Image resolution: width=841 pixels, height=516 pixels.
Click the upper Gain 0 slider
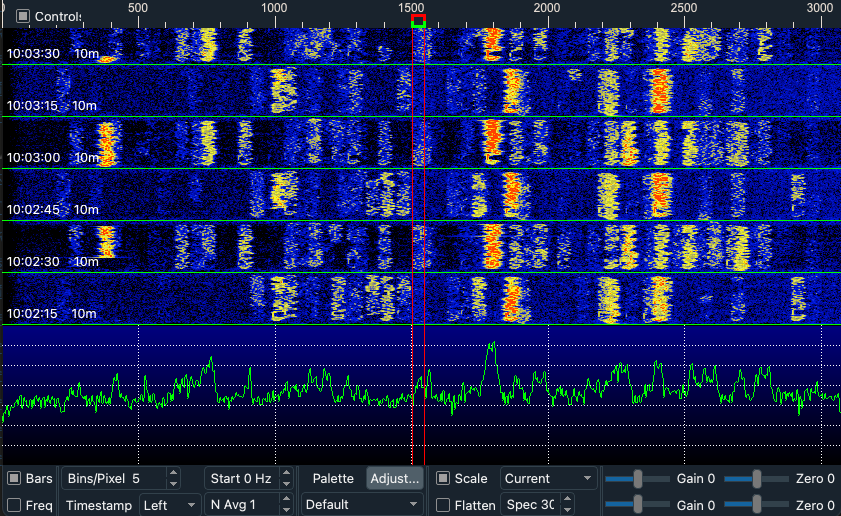(637, 478)
